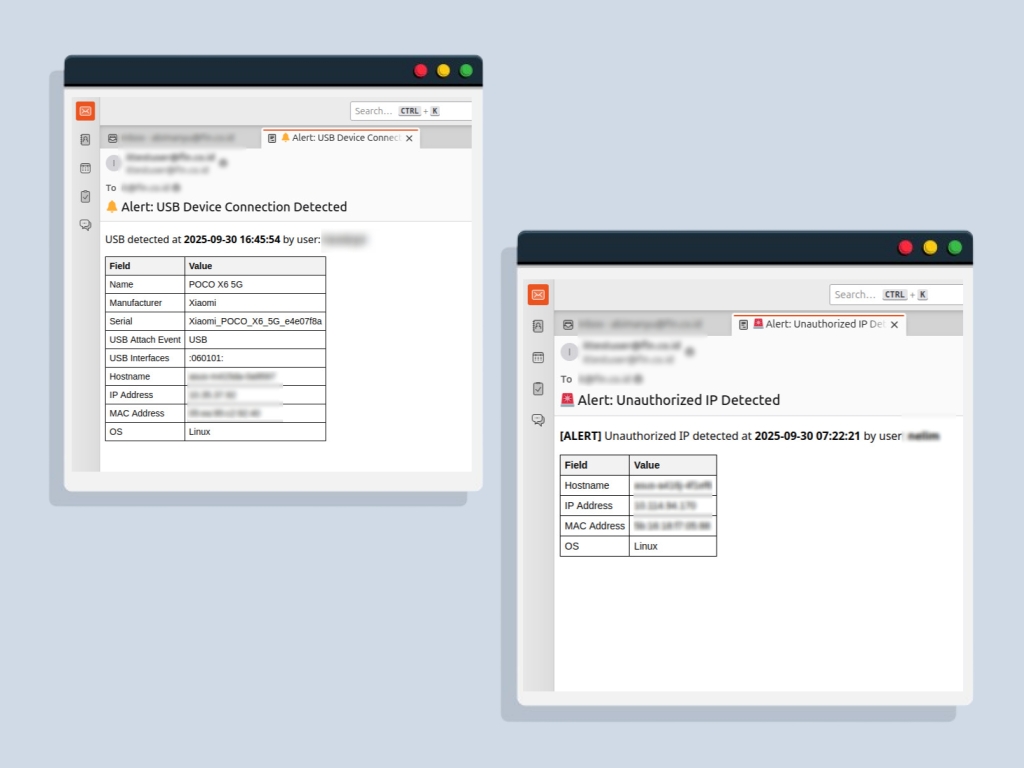Open Address Book in the USB alert window
Screen dimensions: 1024x768
pyautogui.click(x=85, y=140)
